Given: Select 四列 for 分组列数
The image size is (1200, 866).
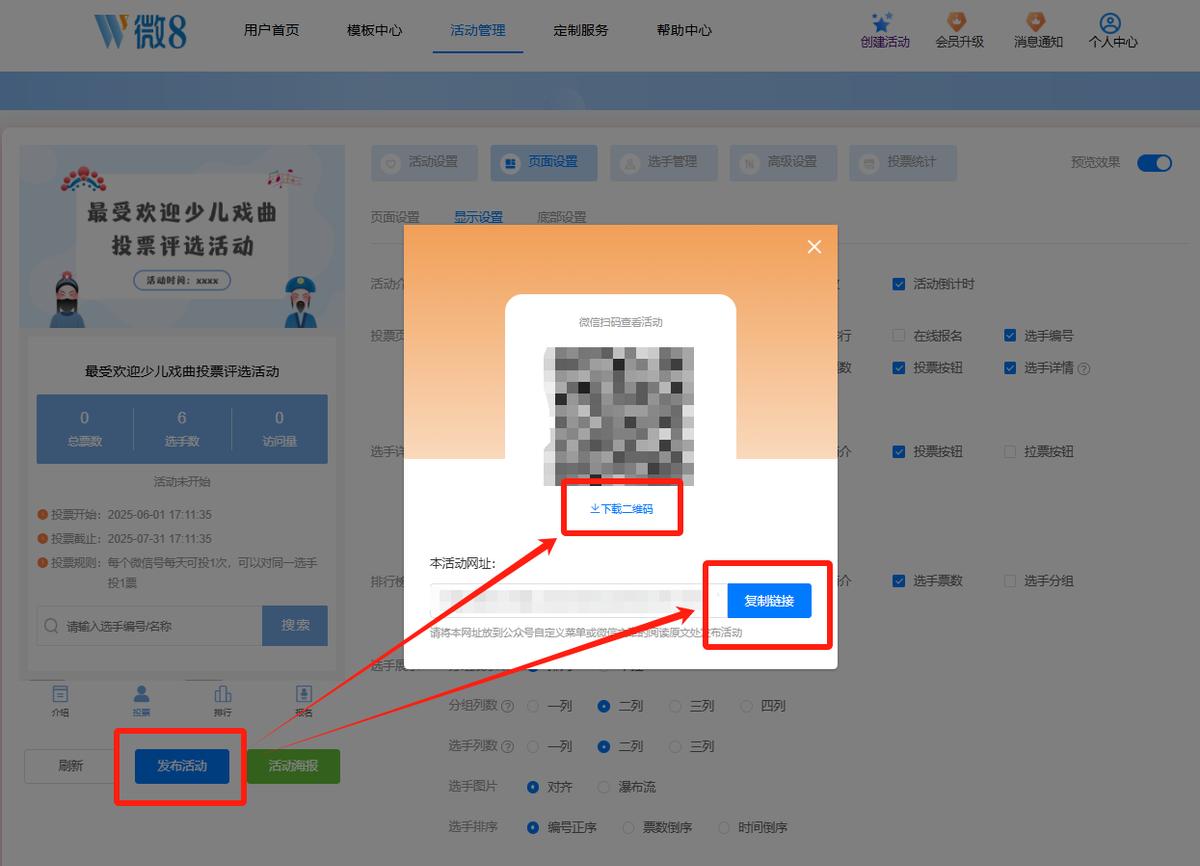Looking at the screenshot, I should tap(746, 706).
